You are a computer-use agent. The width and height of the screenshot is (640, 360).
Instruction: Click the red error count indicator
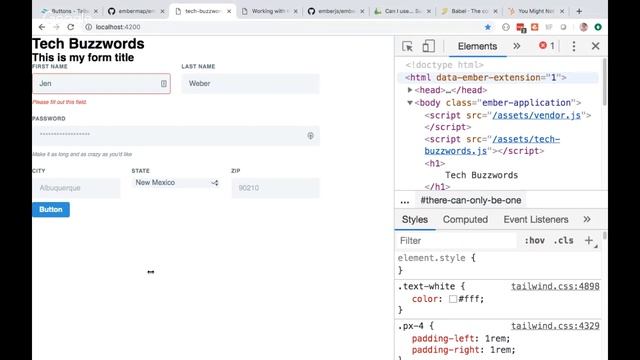click(x=547, y=46)
